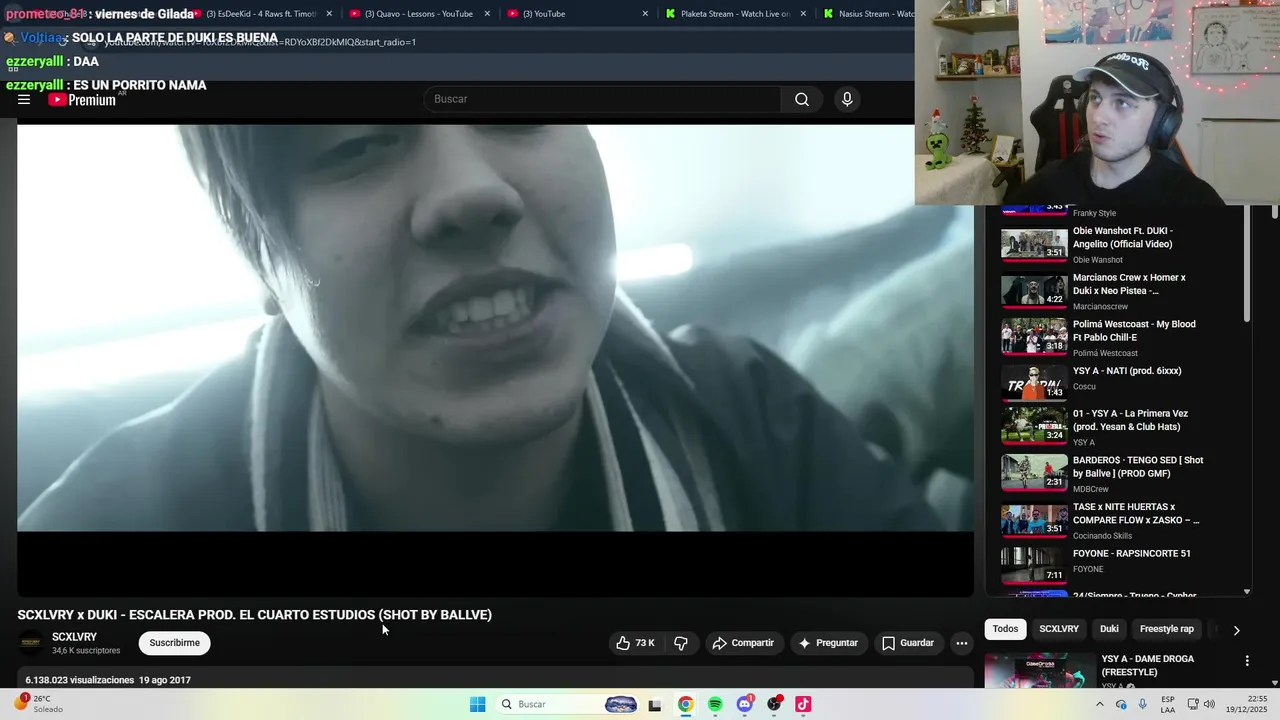Close the Plaketa Stream tab
1280x720 pixels.
pyautogui.click(x=803, y=14)
